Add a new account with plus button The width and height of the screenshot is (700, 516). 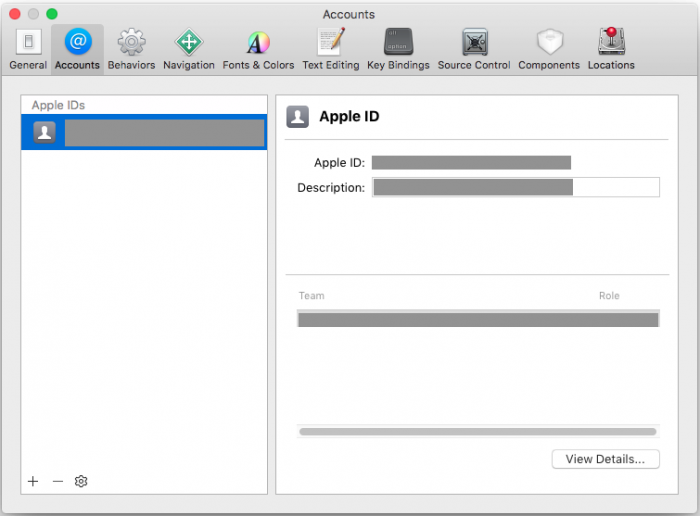[33, 481]
